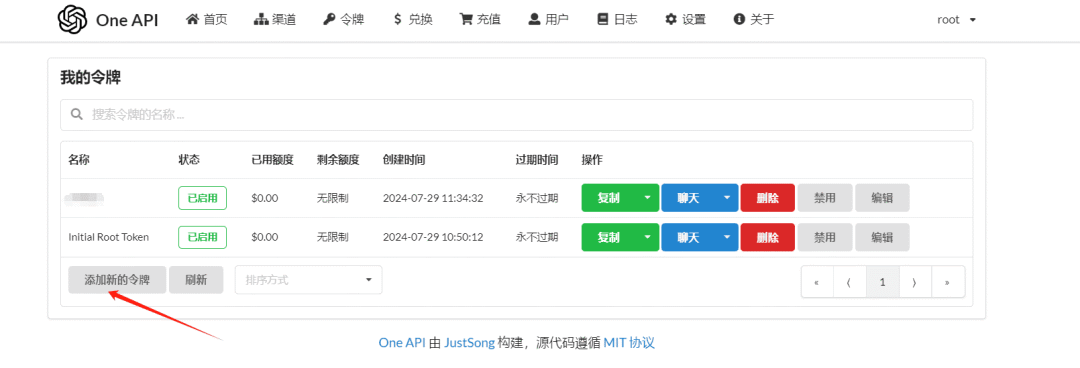The width and height of the screenshot is (1080, 368).
Task: Open the JustSong footer link
Action: [469, 343]
